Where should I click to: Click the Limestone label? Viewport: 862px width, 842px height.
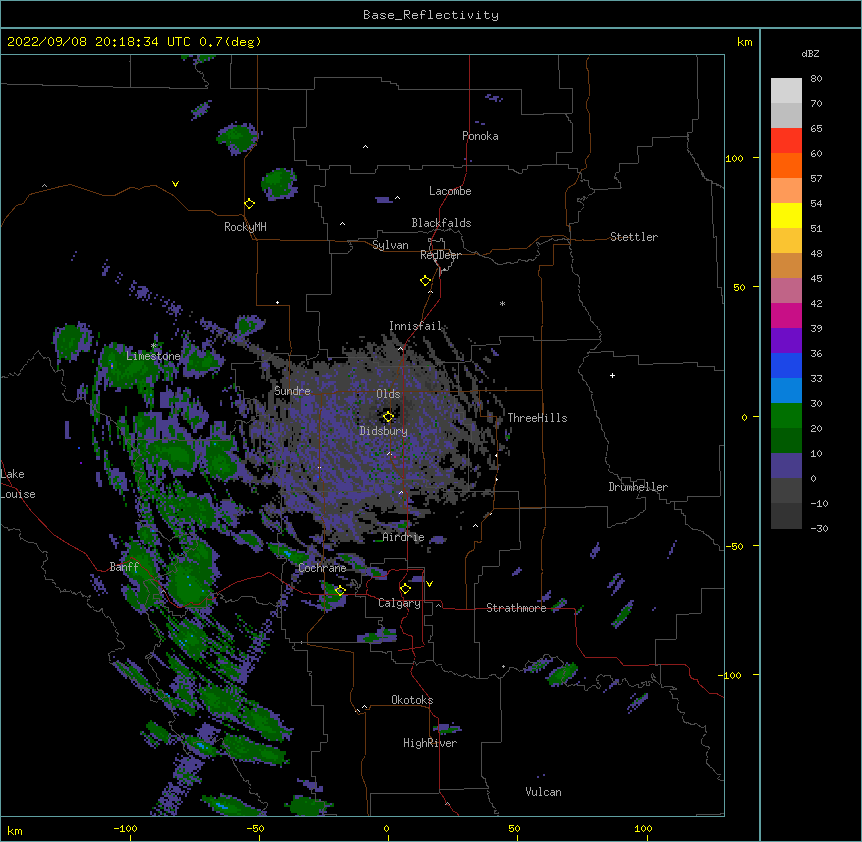coord(153,356)
